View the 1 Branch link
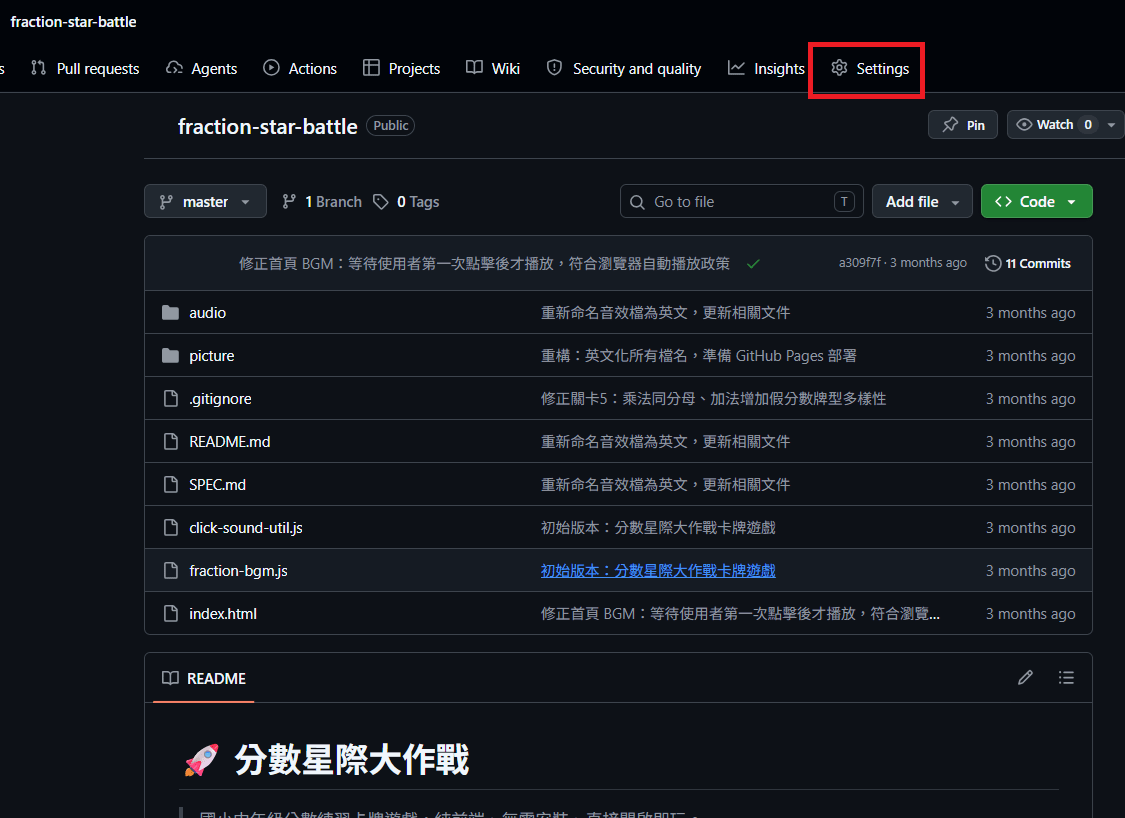This screenshot has height=818, width=1125. point(322,202)
